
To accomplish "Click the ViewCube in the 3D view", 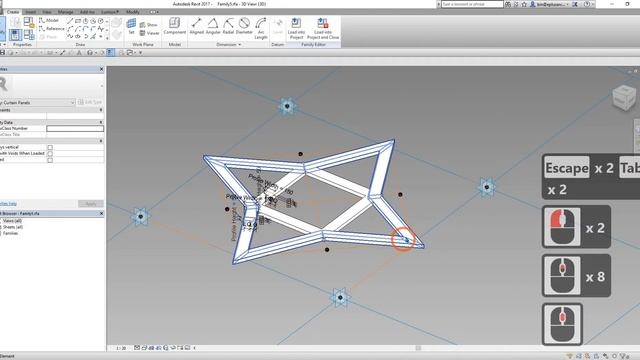I will click(x=624, y=98).
